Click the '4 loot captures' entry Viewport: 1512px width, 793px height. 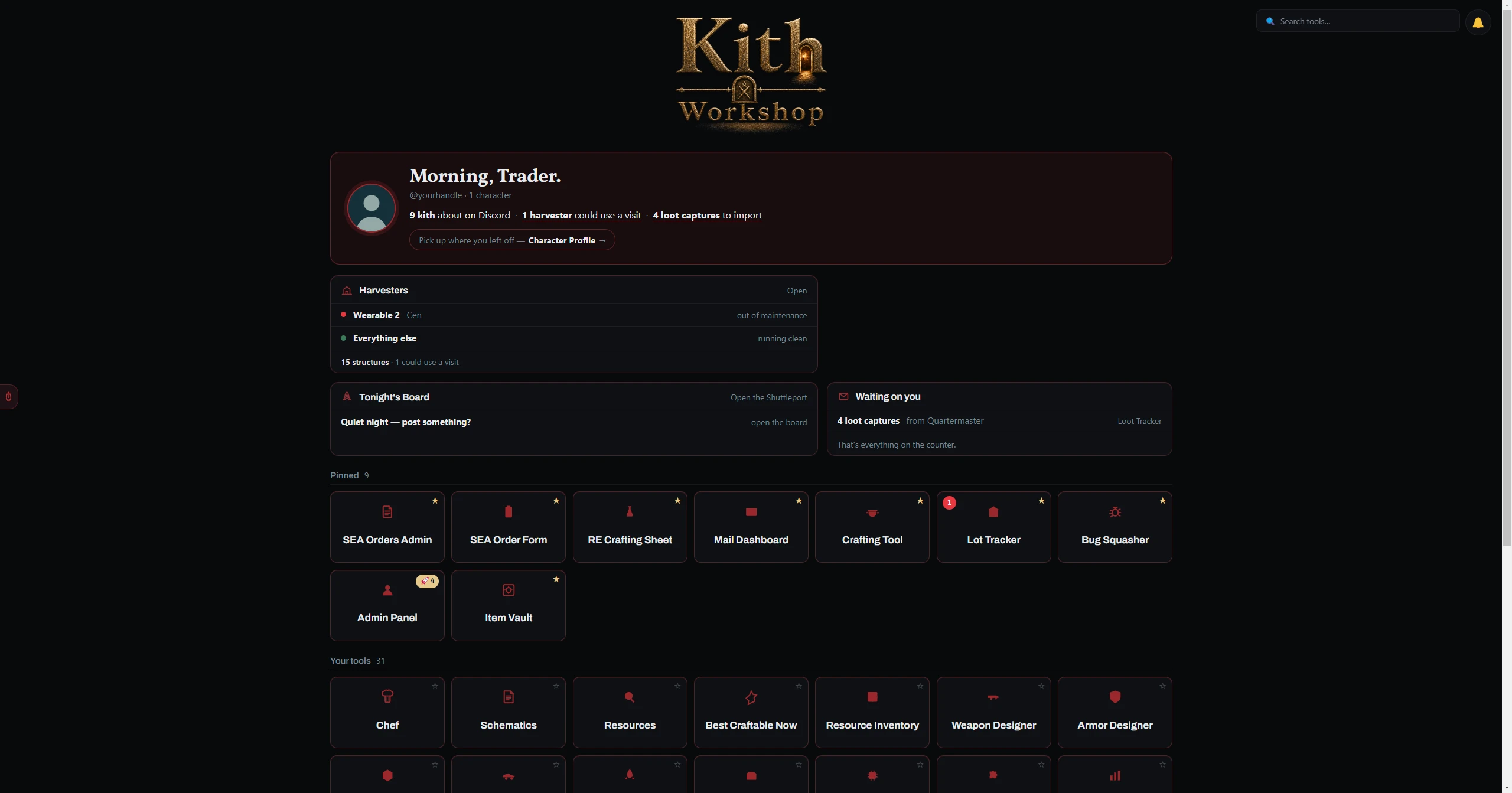click(x=868, y=421)
